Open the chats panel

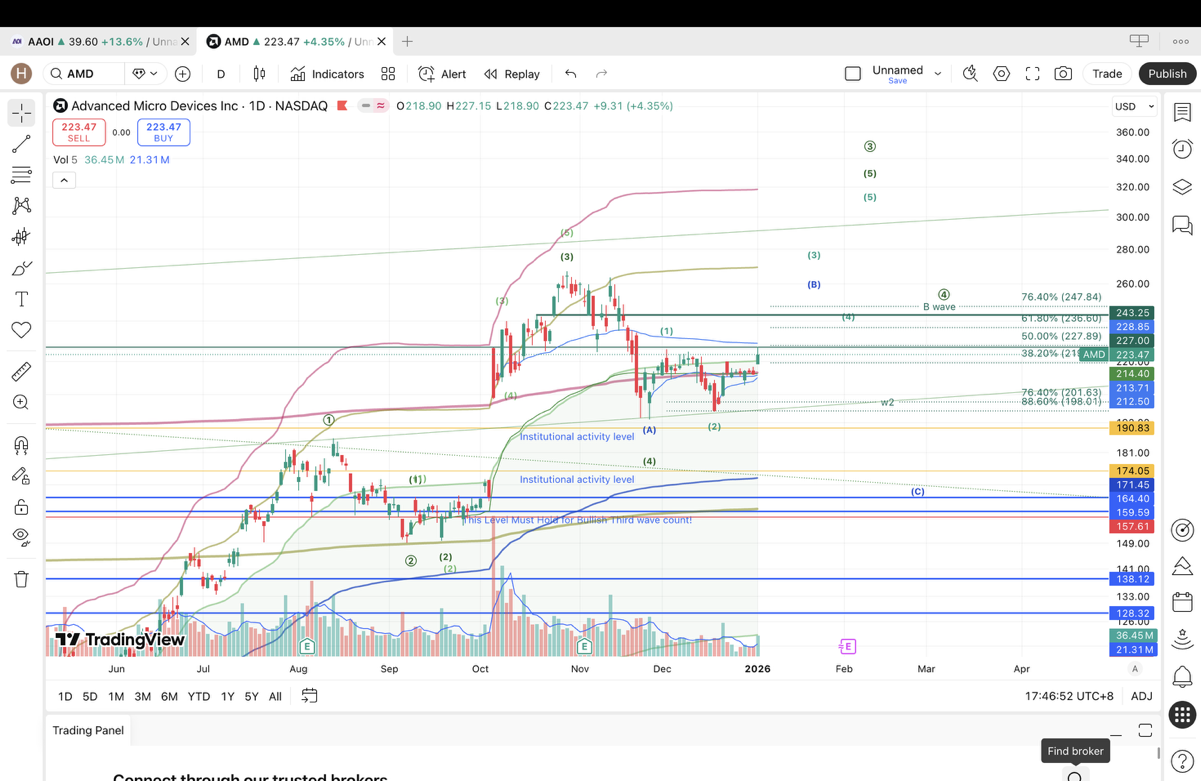[1182, 225]
